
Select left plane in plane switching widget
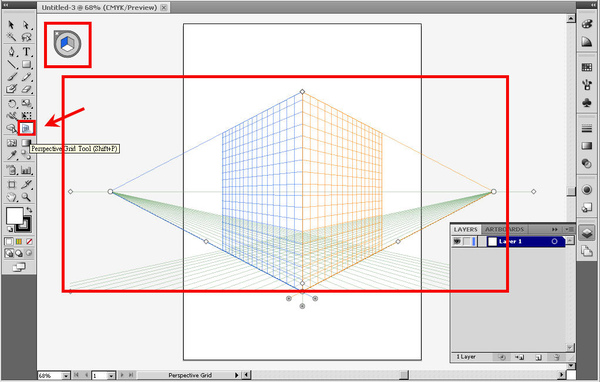coord(64,42)
